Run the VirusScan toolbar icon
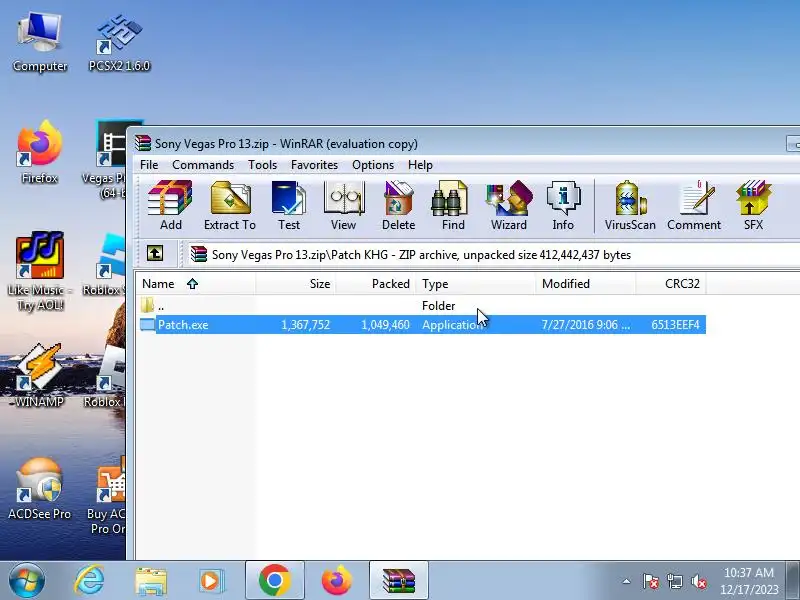This screenshot has width=800, height=600. pyautogui.click(x=630, y=206)
